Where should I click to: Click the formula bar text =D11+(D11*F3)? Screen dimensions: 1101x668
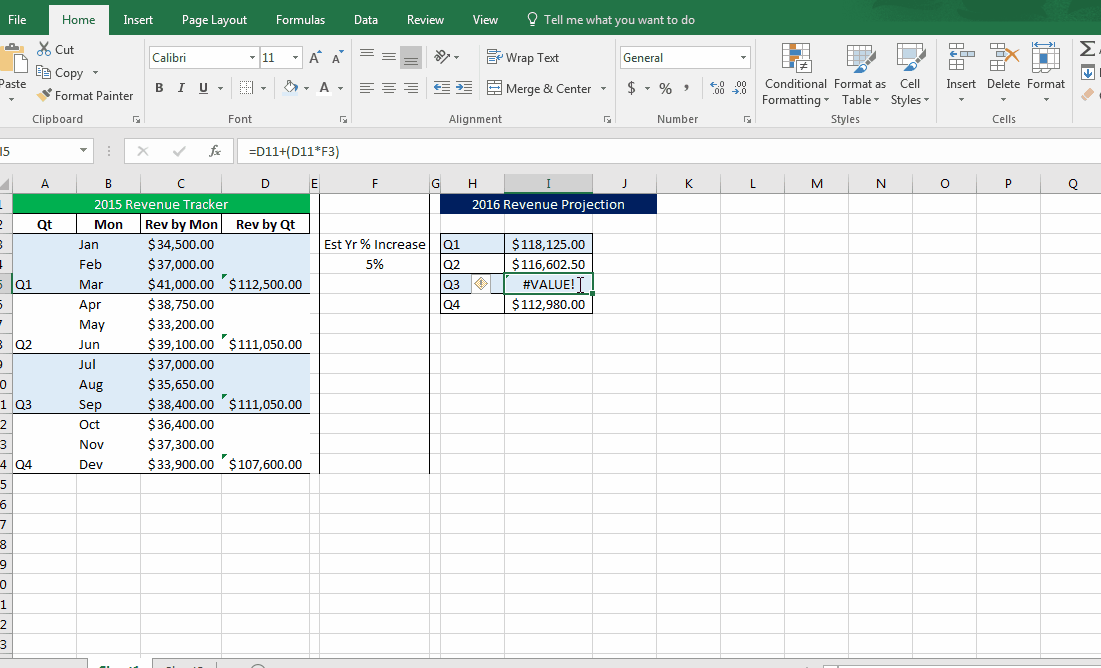(294, 151)
